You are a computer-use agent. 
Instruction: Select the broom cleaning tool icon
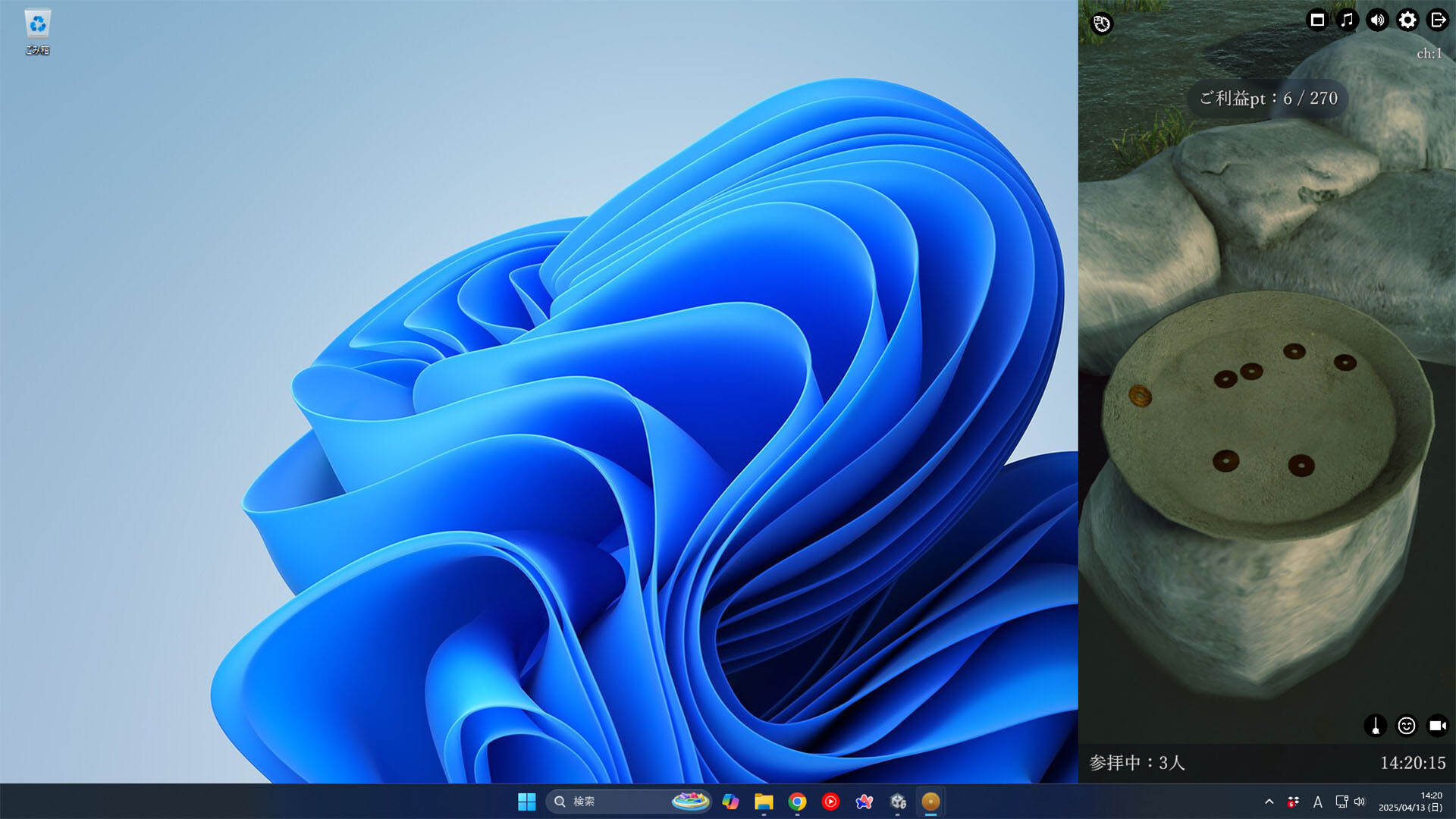coord(1376,726)
